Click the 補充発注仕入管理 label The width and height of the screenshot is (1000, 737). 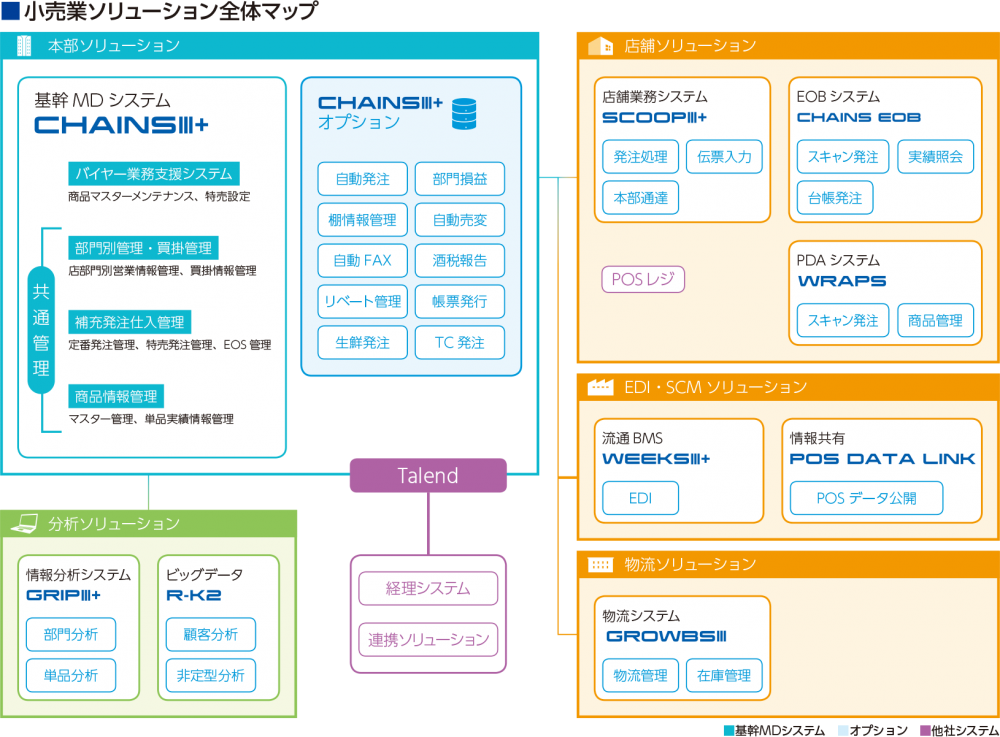129,323
